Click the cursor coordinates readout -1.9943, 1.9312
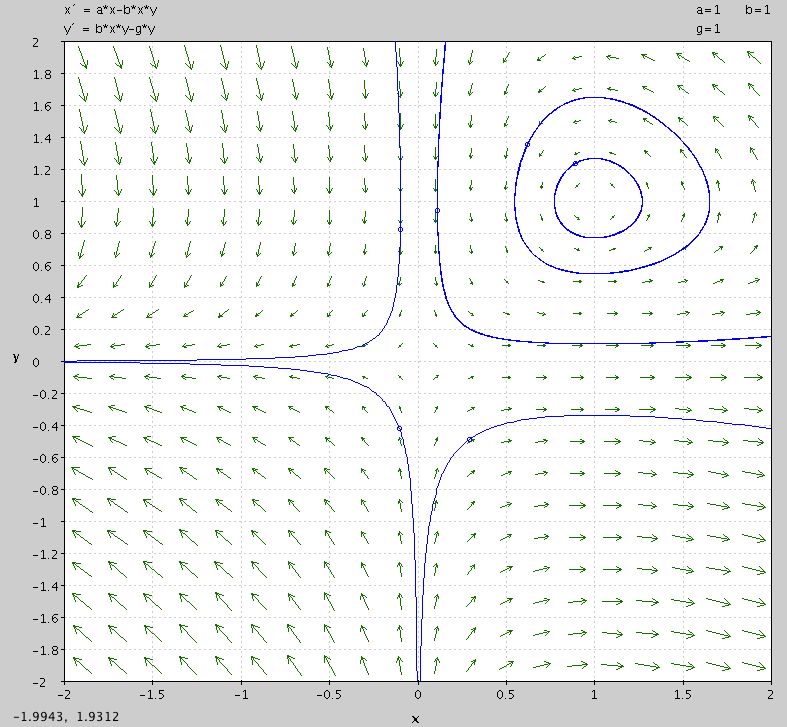 point(66,716)
